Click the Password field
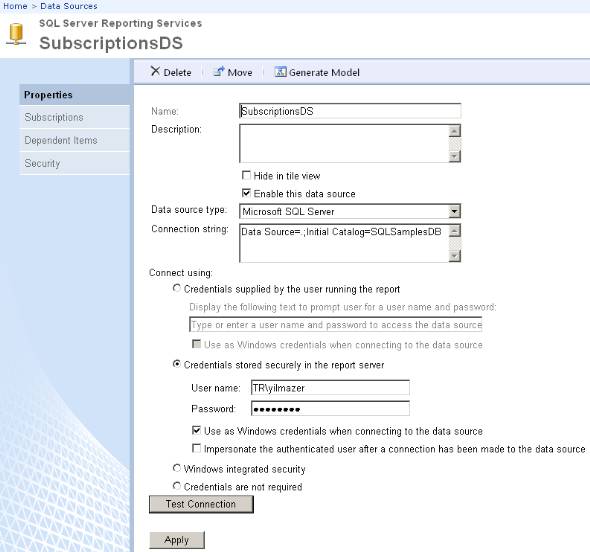 pyautogui.click(x=330, y=409)
